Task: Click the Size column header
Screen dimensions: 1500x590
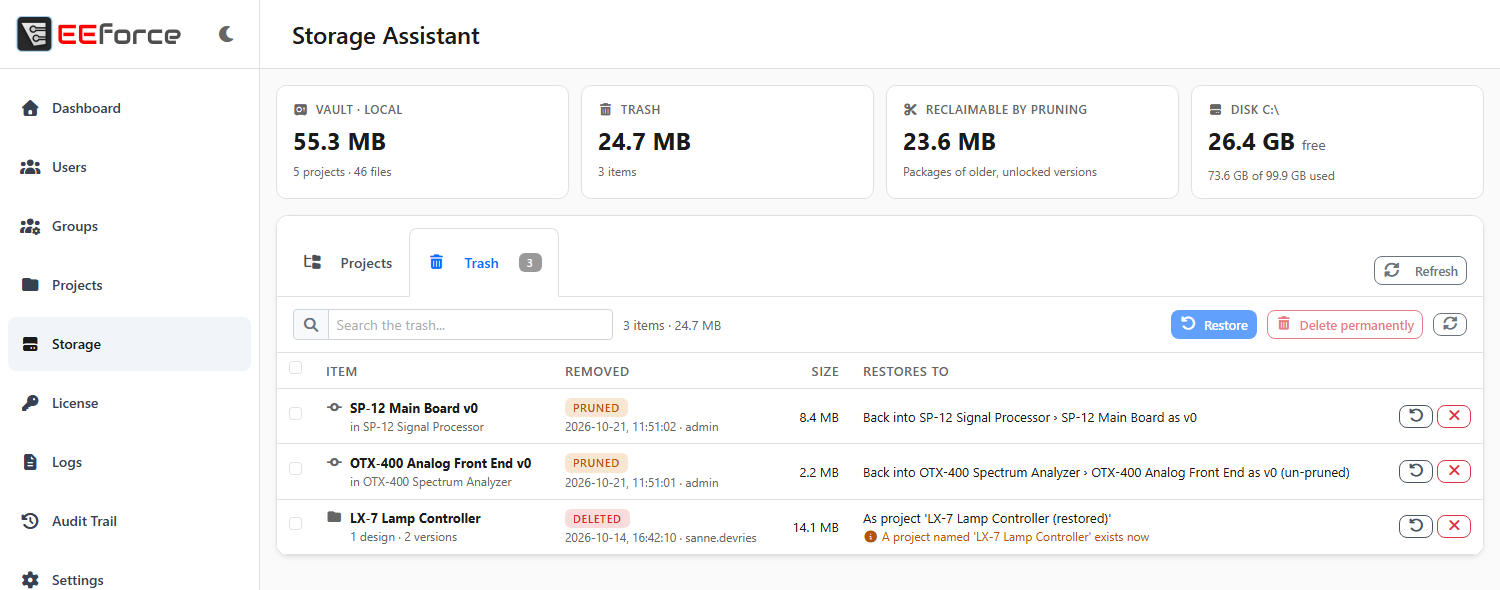Action: [825, 371]
